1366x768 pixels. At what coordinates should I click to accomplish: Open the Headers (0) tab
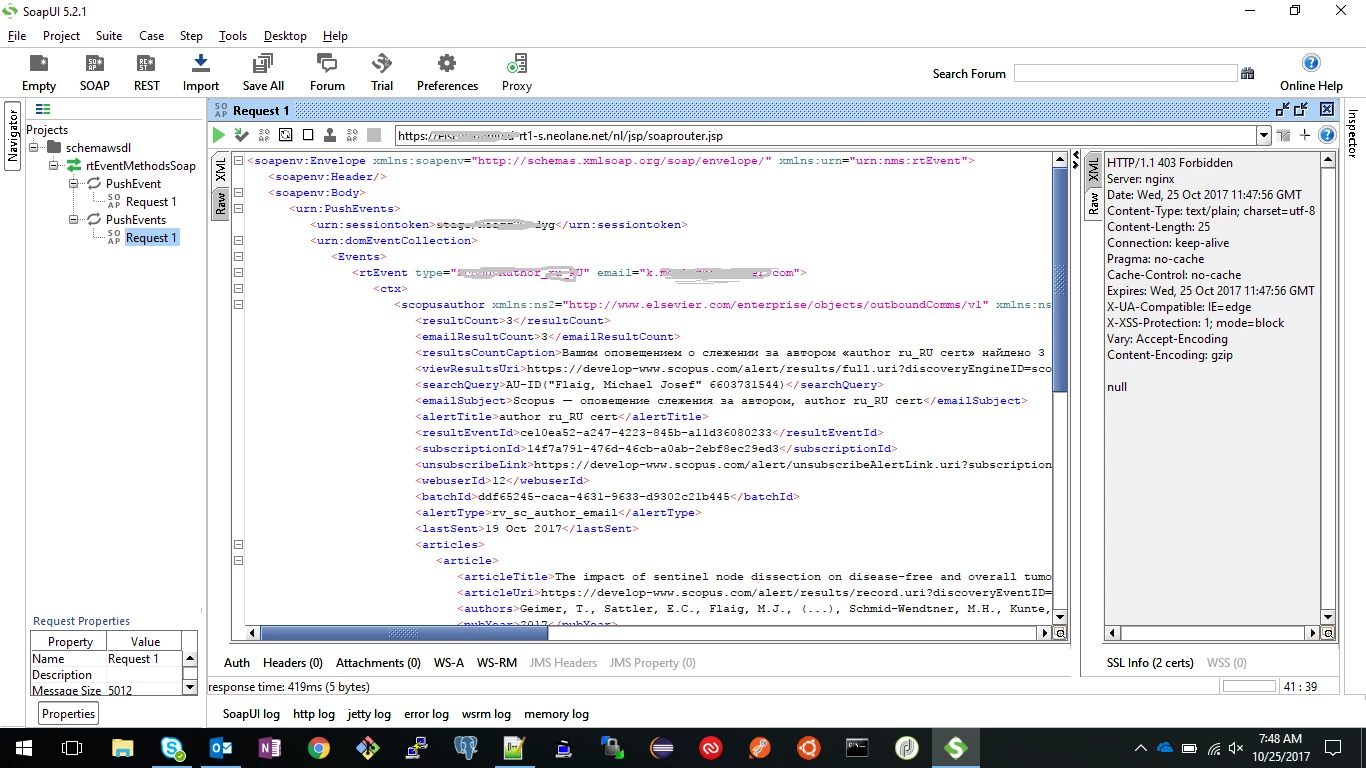point(293,663)
